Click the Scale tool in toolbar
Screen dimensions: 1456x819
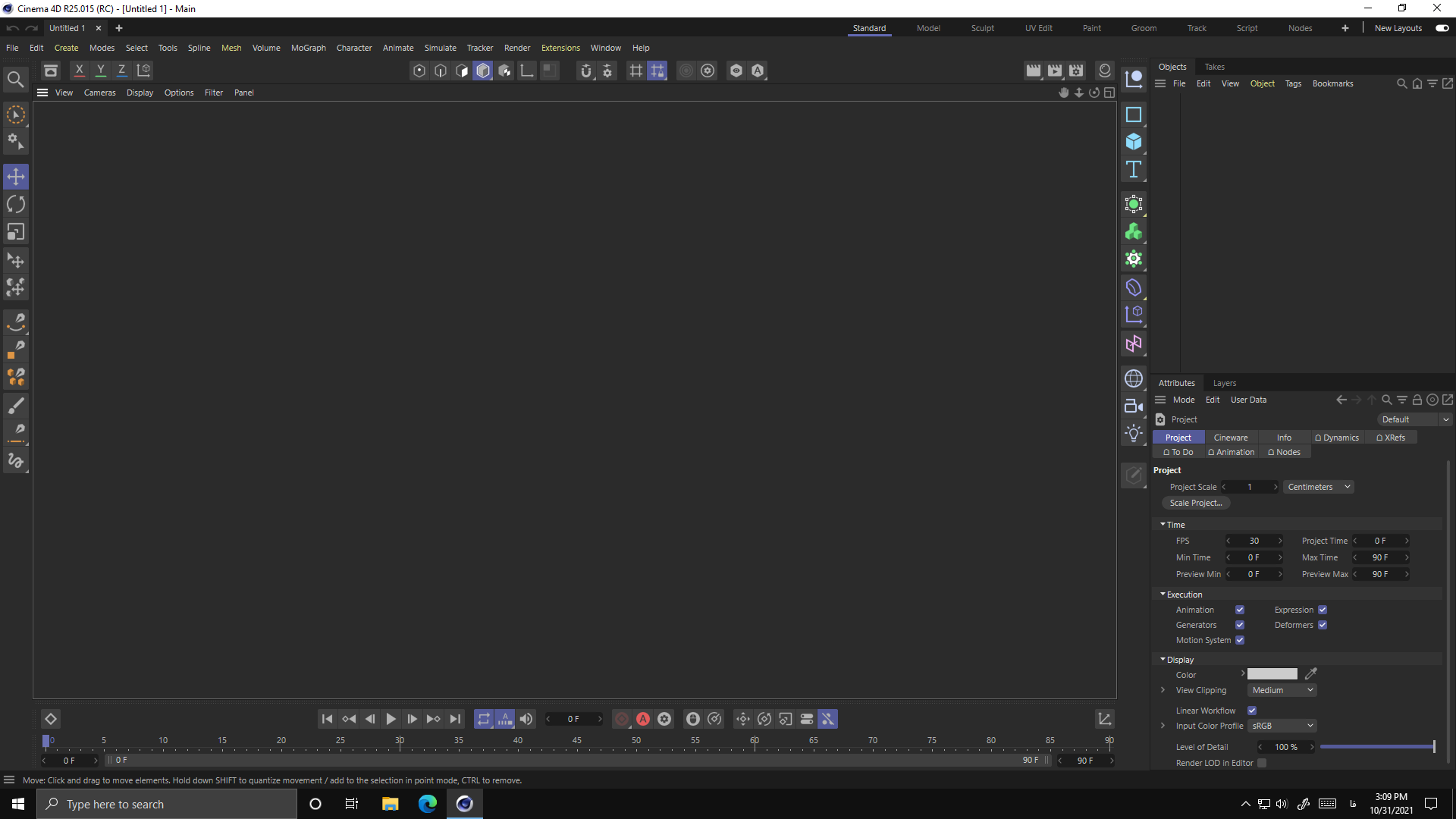click(x=15, y=232)
